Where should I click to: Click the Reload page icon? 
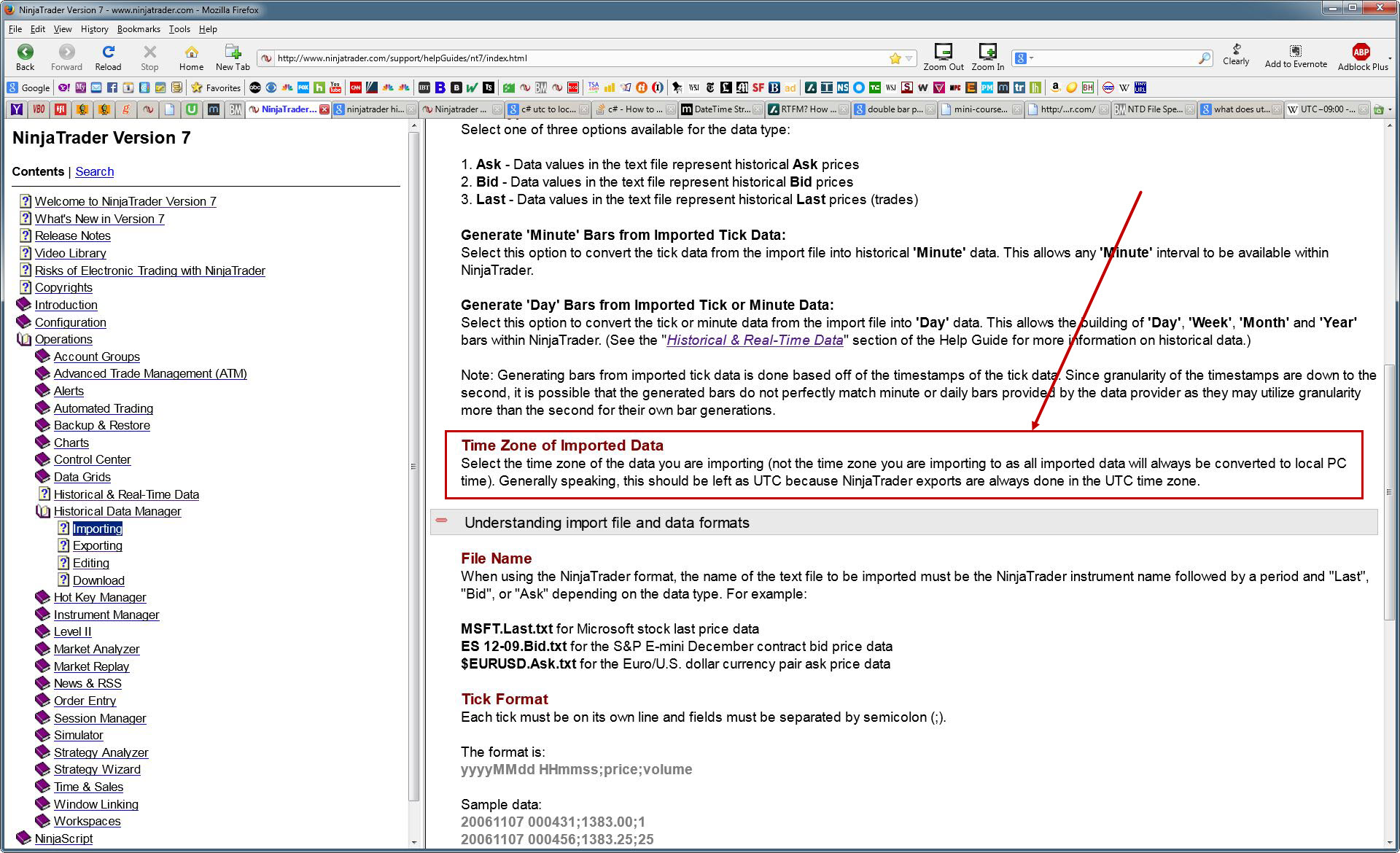click(x=108, y=52)
